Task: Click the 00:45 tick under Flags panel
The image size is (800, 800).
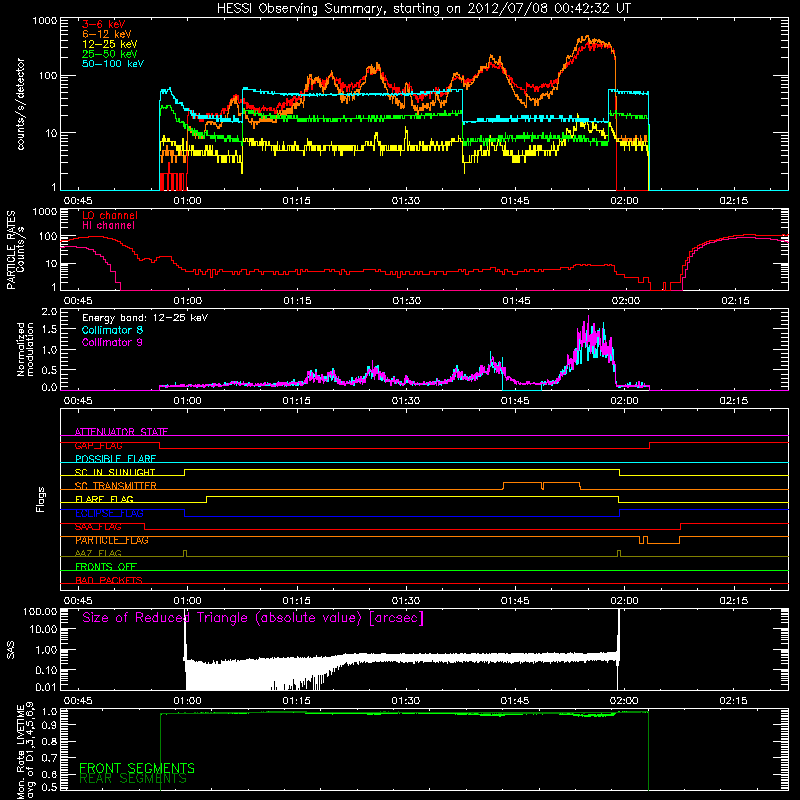Action: click(x=78, y=601)
